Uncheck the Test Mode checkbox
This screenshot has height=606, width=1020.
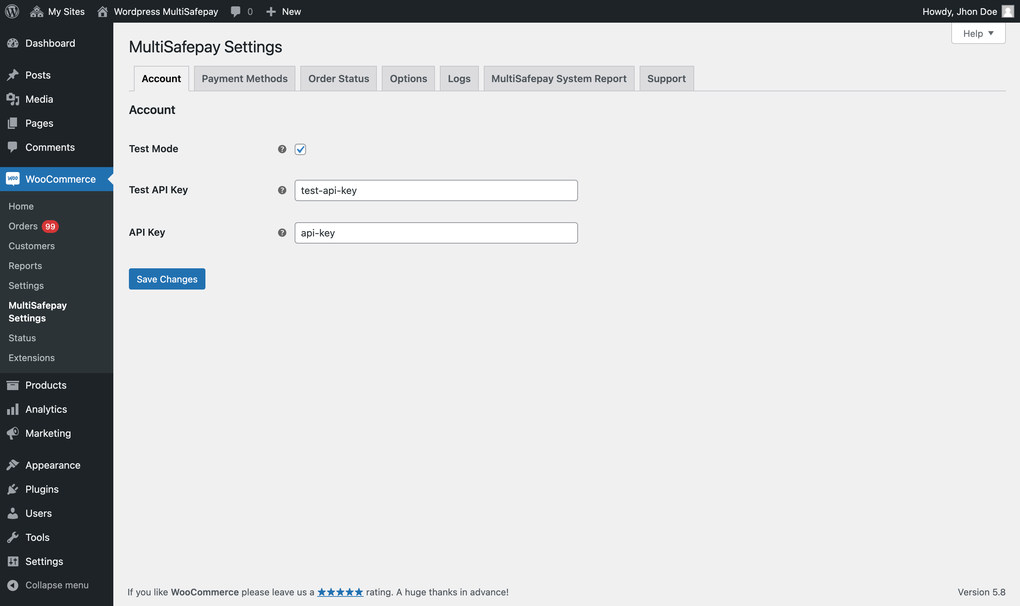(300, 148)
